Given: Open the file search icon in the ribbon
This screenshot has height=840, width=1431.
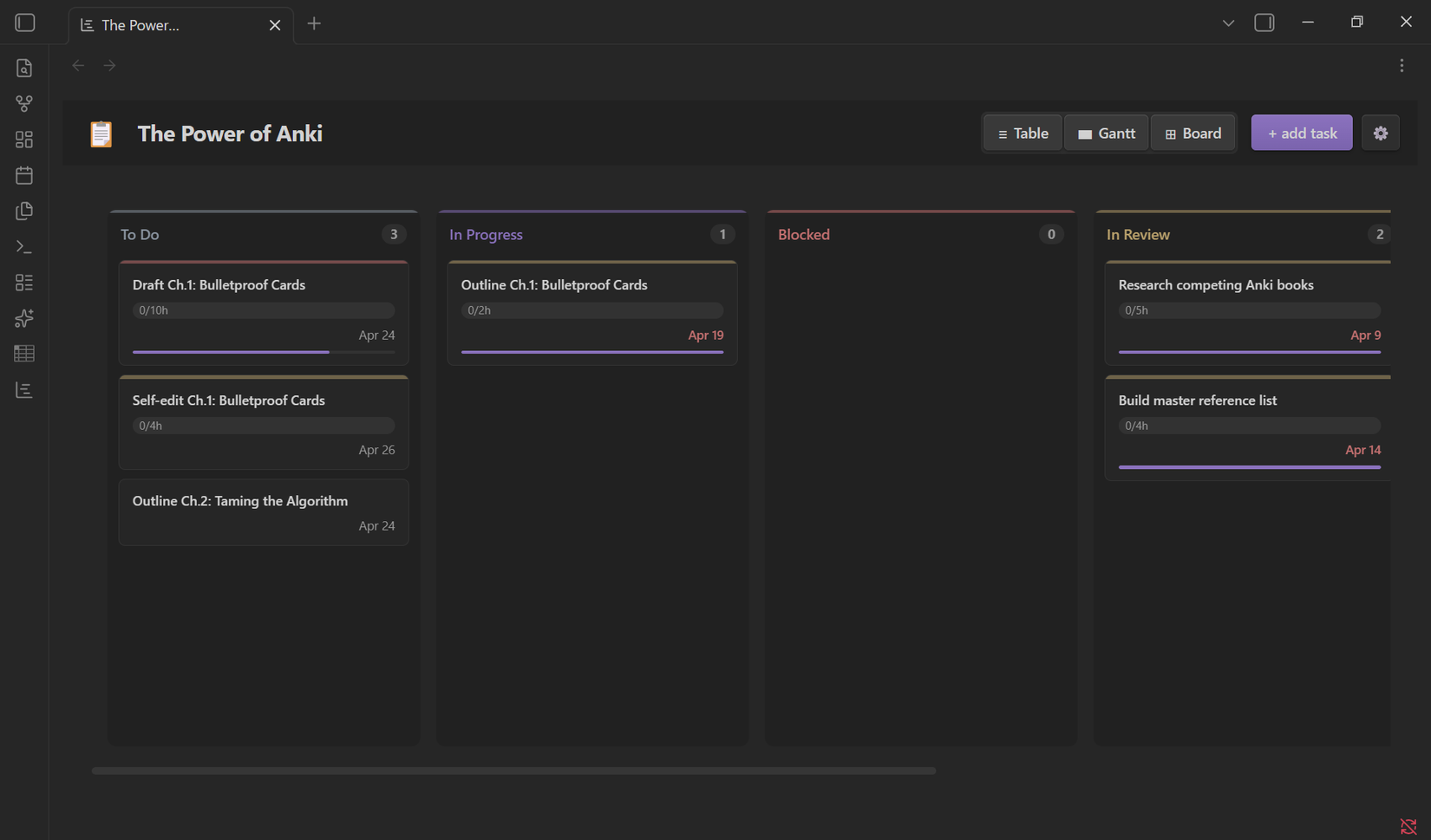Looking at the screenshot, I should pyautogui.click(x=24, y=68).
